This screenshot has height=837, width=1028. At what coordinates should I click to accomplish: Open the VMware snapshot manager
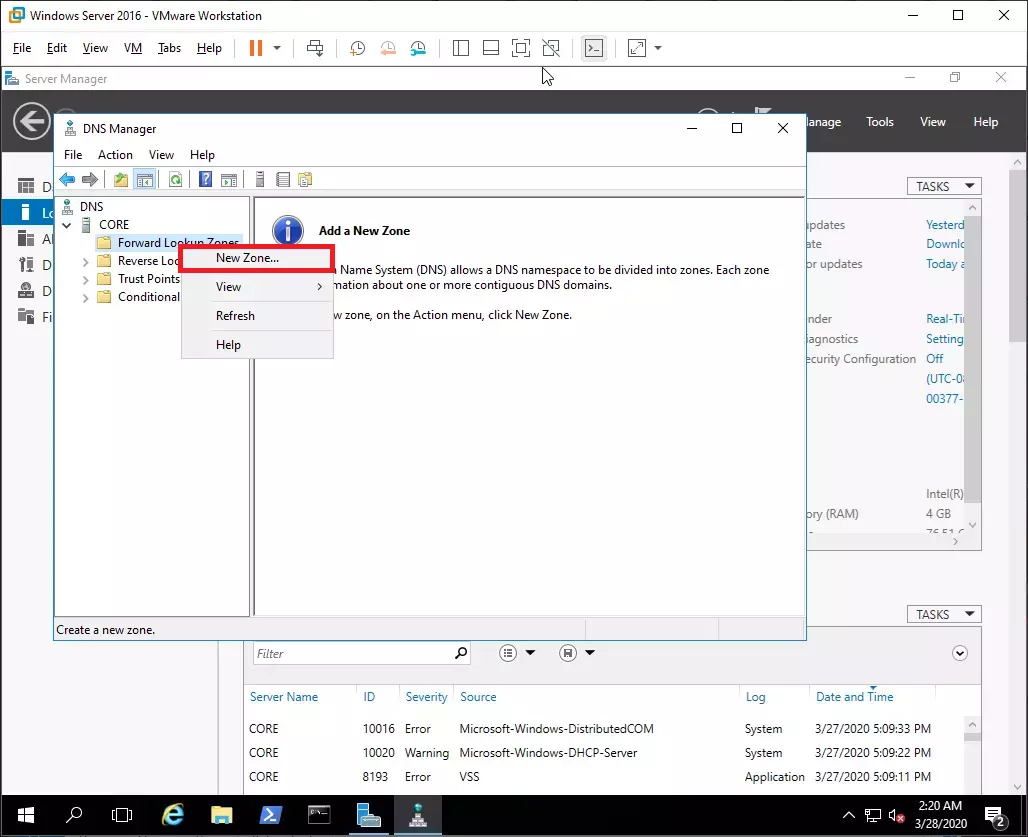click(418, 48)
